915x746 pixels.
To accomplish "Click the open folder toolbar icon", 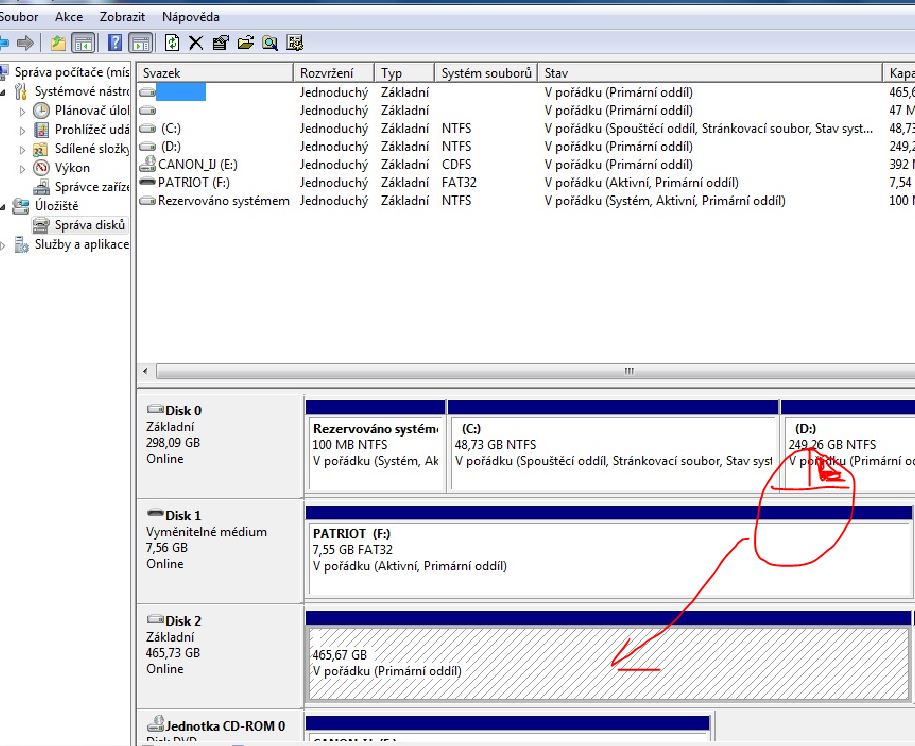I will pyautogui.click(x=245, y=42).
